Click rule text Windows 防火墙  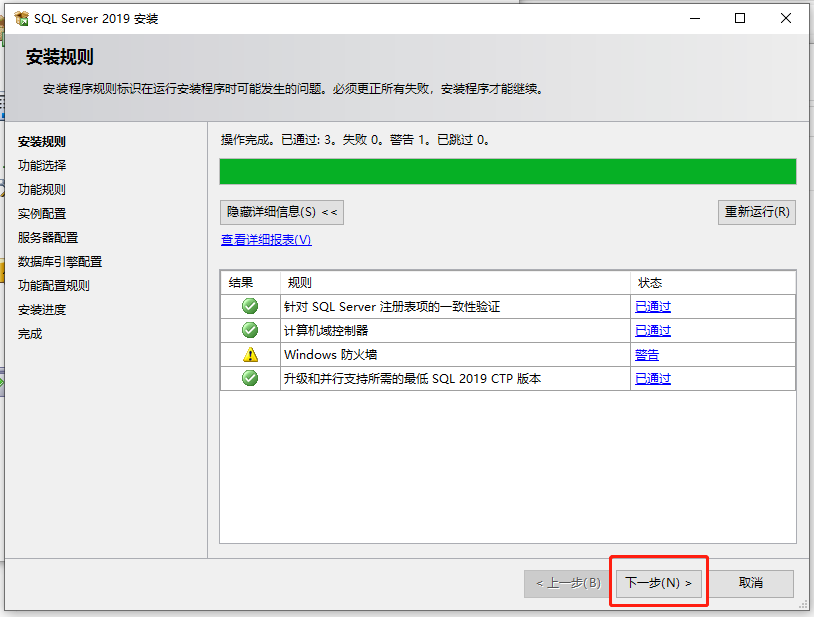coord(330,355)
